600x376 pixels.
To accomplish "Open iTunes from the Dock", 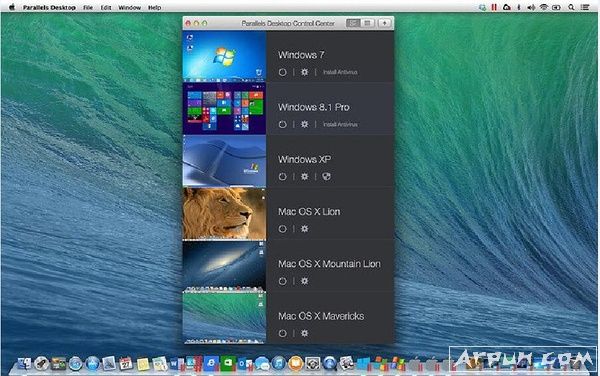I will (x=279, y=363).
